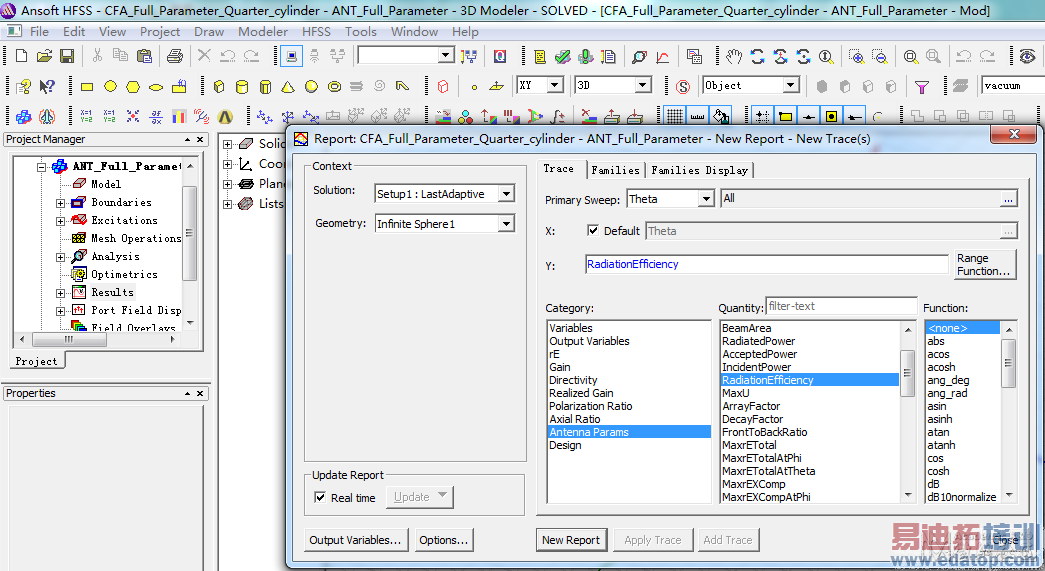Image resolution: width=1045 pixels, height=571 pixels.
Task: Click the New Report button
Action: [x=570, y=540]
